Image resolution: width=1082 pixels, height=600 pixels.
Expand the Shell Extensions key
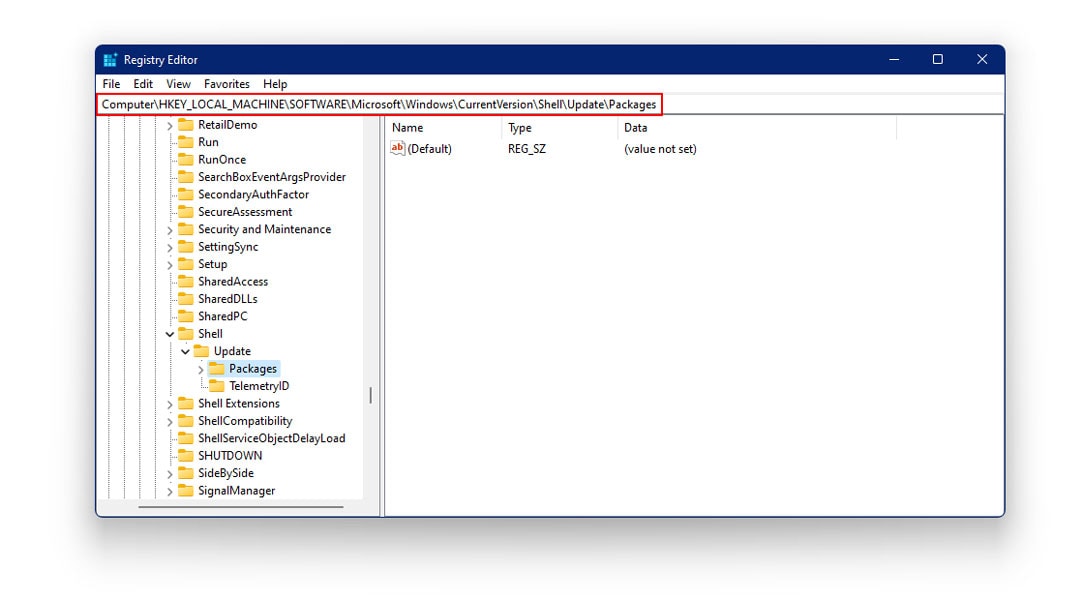(x=170, y=404)
